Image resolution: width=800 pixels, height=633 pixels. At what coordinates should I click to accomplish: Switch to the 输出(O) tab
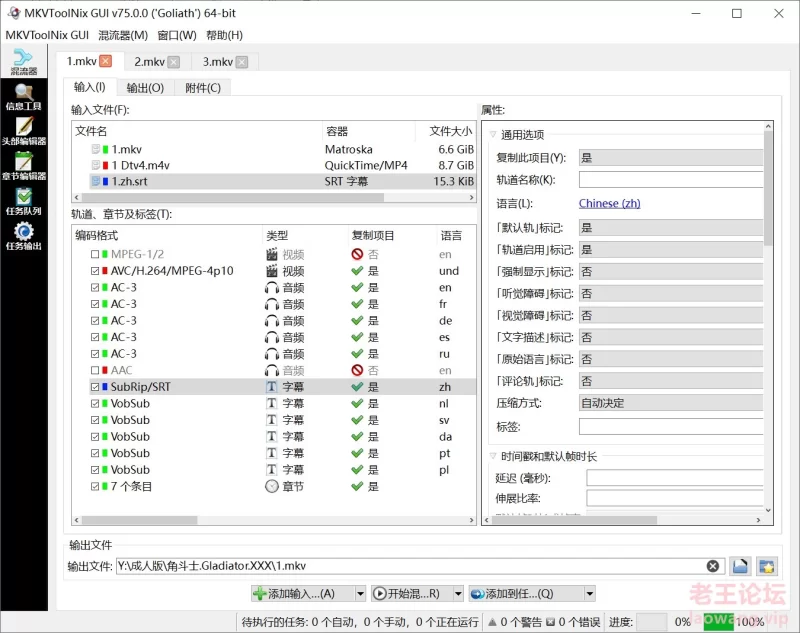click(145, 88)
